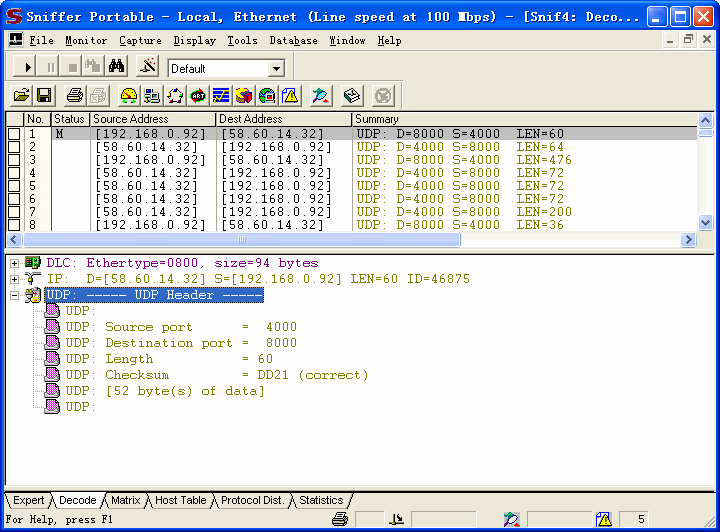720x532 pixels.
Task: Check the box for packet 1
Action: point(14,134)
